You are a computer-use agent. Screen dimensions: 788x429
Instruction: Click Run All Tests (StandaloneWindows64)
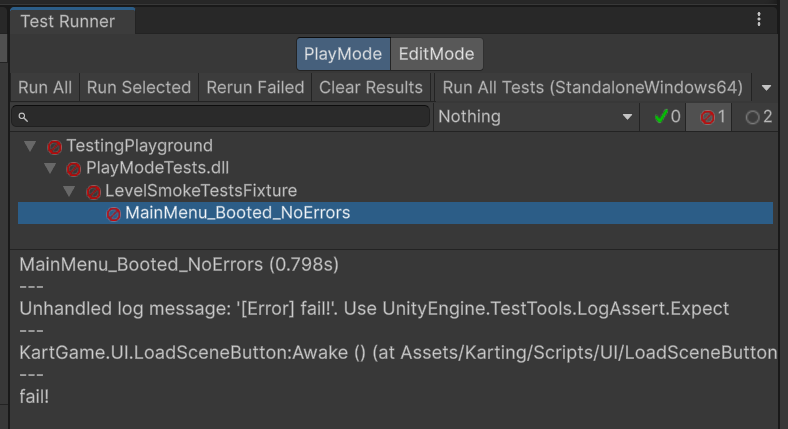click(593, 87)
